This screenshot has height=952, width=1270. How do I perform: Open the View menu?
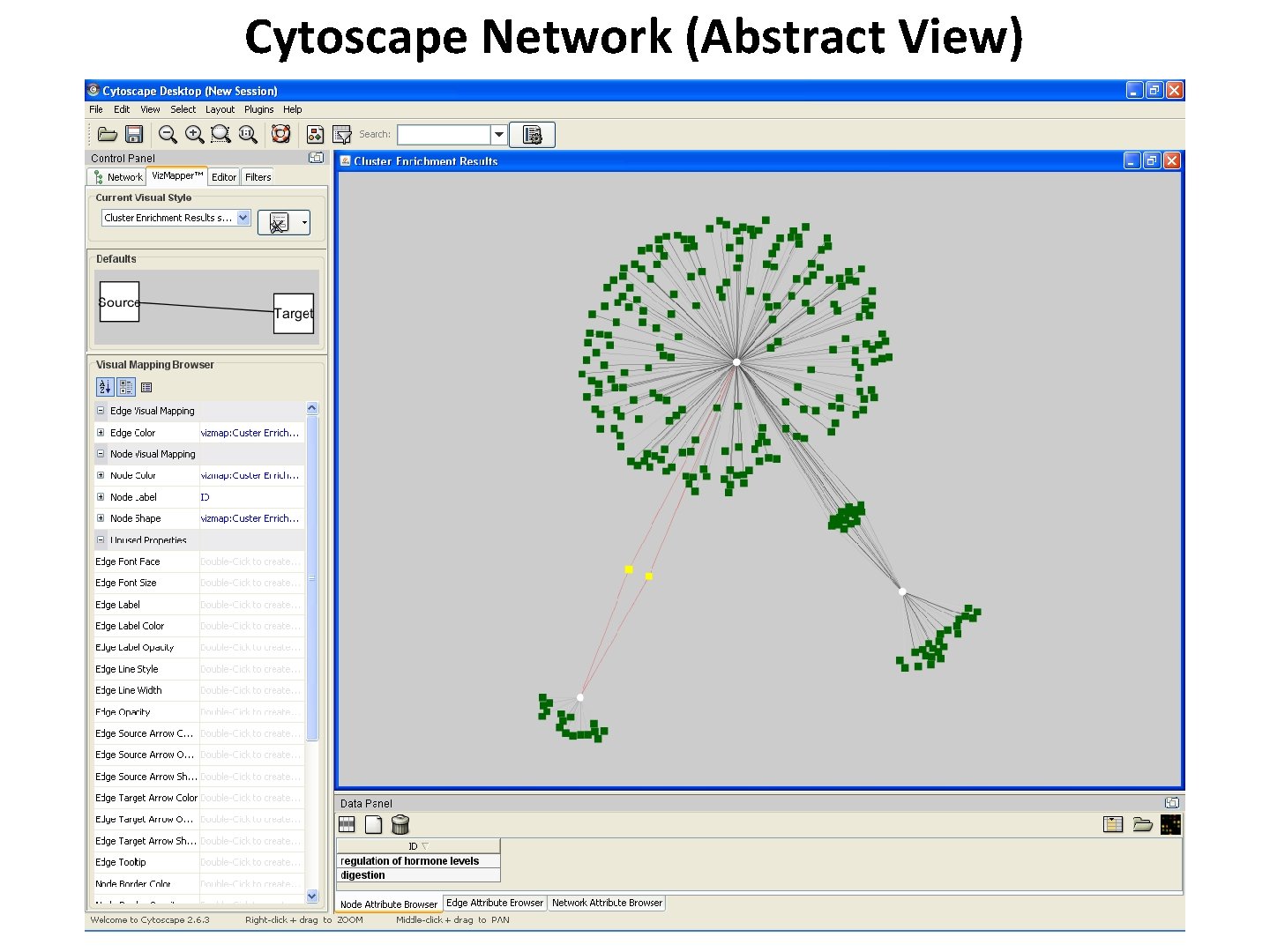[x=150, y=109]
